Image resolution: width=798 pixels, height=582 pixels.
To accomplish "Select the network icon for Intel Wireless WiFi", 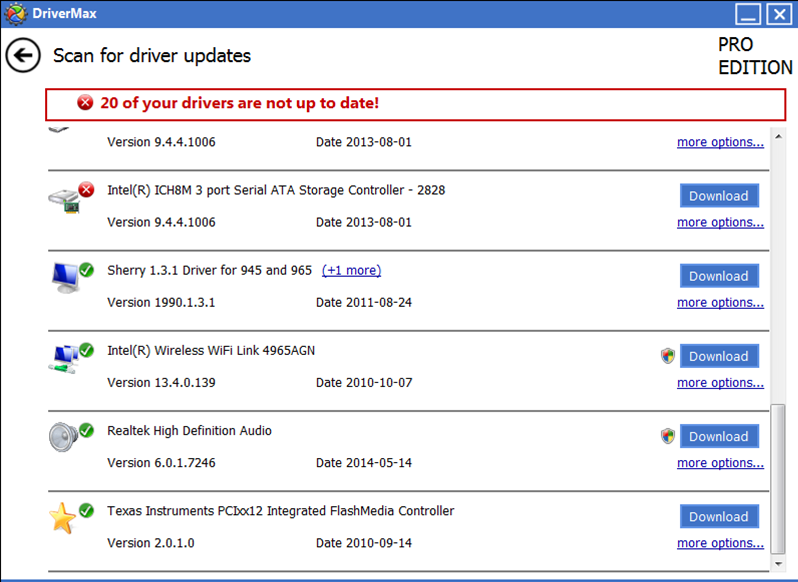I will pyautogui.click(x=64, y=359).
